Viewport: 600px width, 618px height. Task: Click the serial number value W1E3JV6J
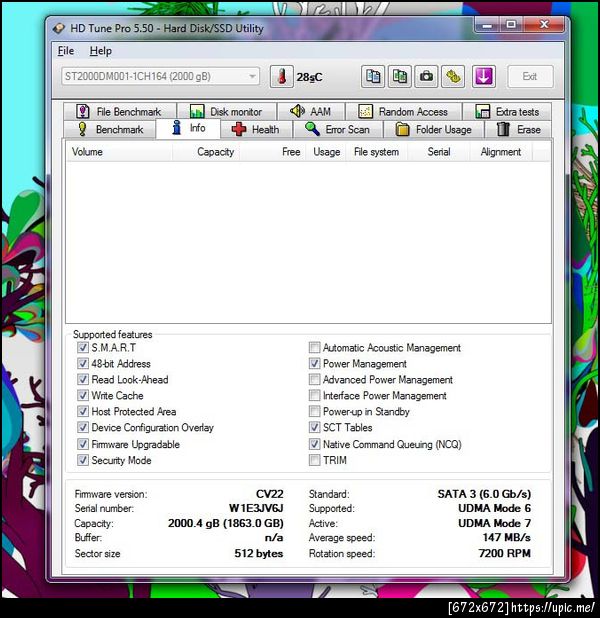pos(256,508)
